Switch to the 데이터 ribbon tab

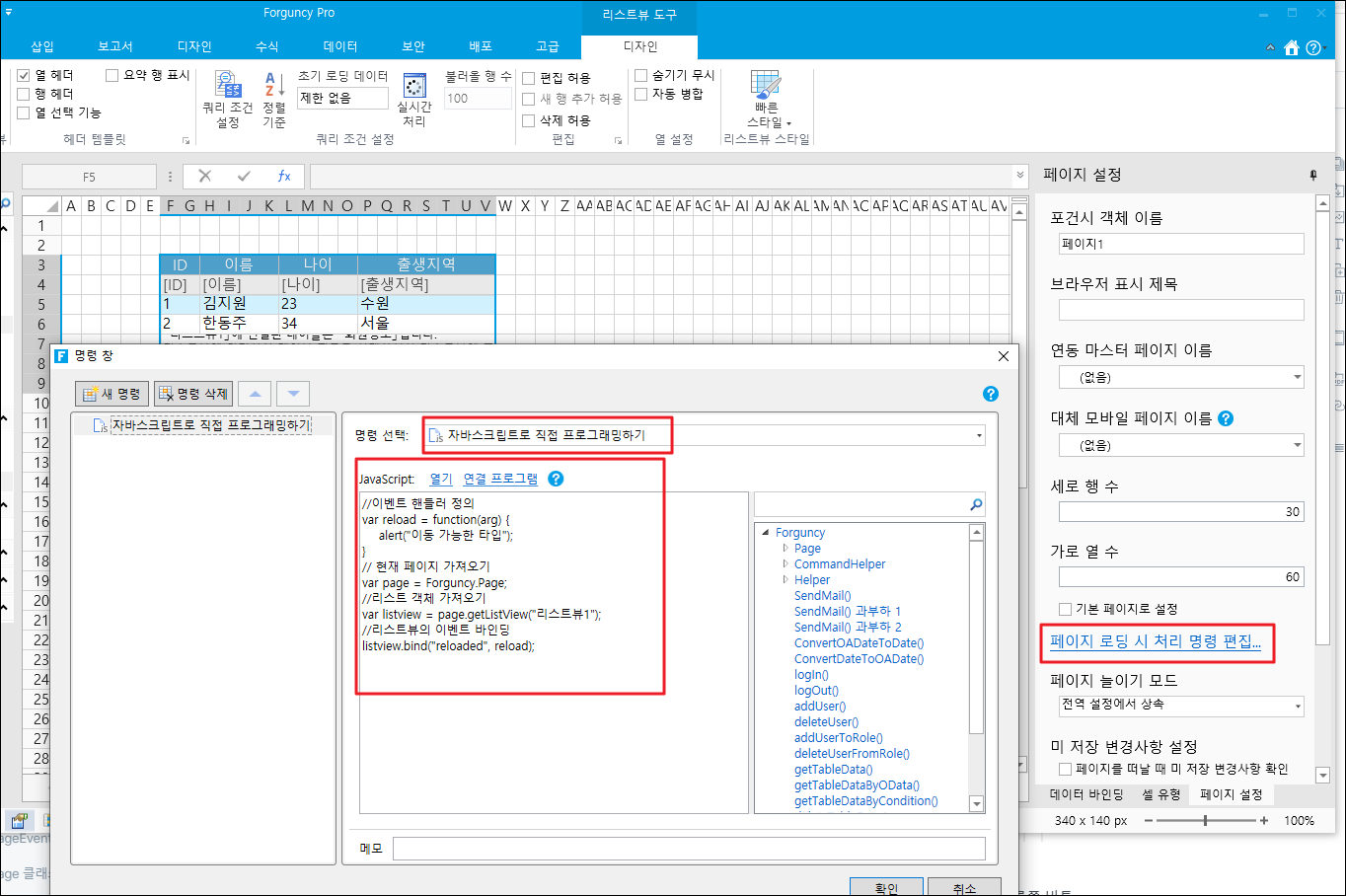click(339, 46)
